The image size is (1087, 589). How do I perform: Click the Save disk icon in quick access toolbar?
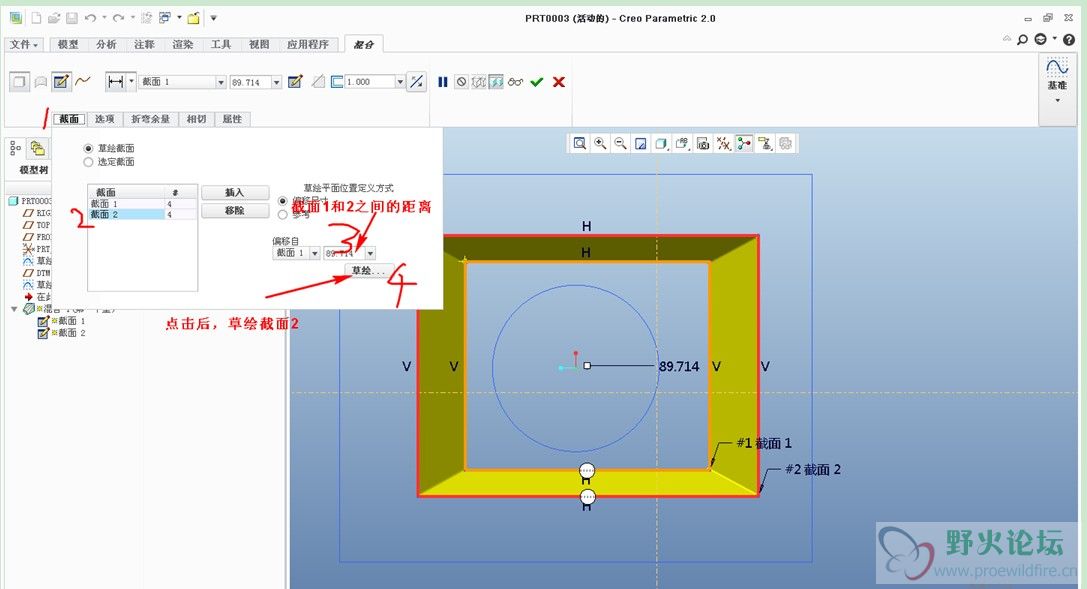pos(71,18)
